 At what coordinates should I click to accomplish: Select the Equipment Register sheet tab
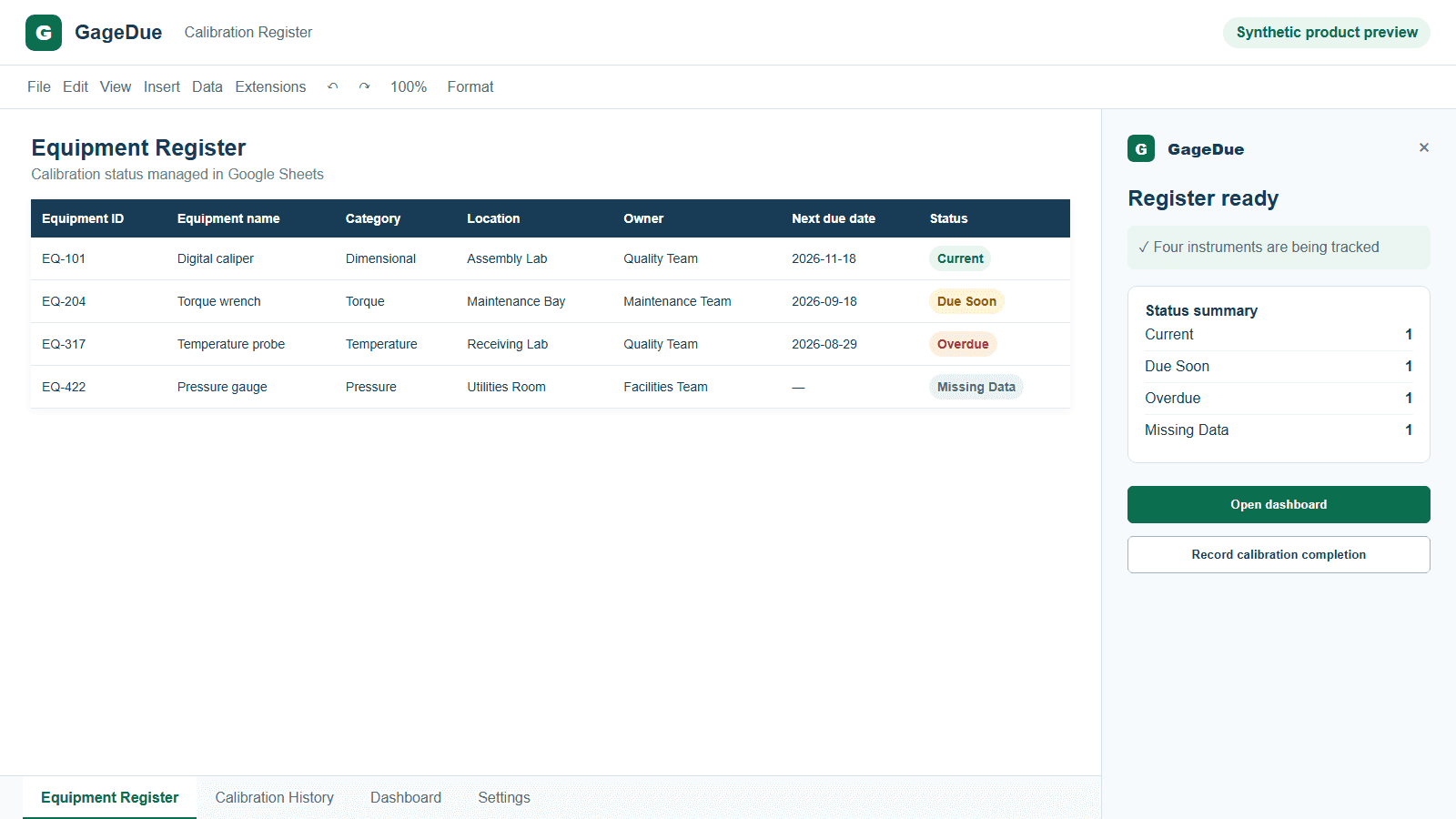[x=110, y=797]
